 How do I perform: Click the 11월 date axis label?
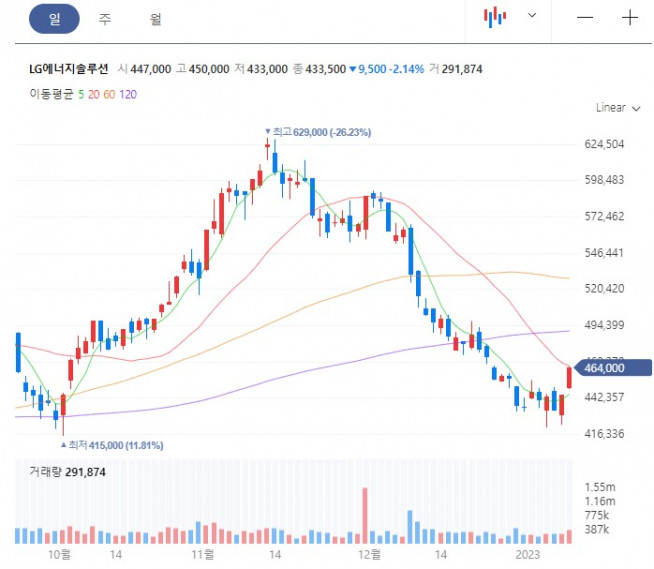coord(203,553)
